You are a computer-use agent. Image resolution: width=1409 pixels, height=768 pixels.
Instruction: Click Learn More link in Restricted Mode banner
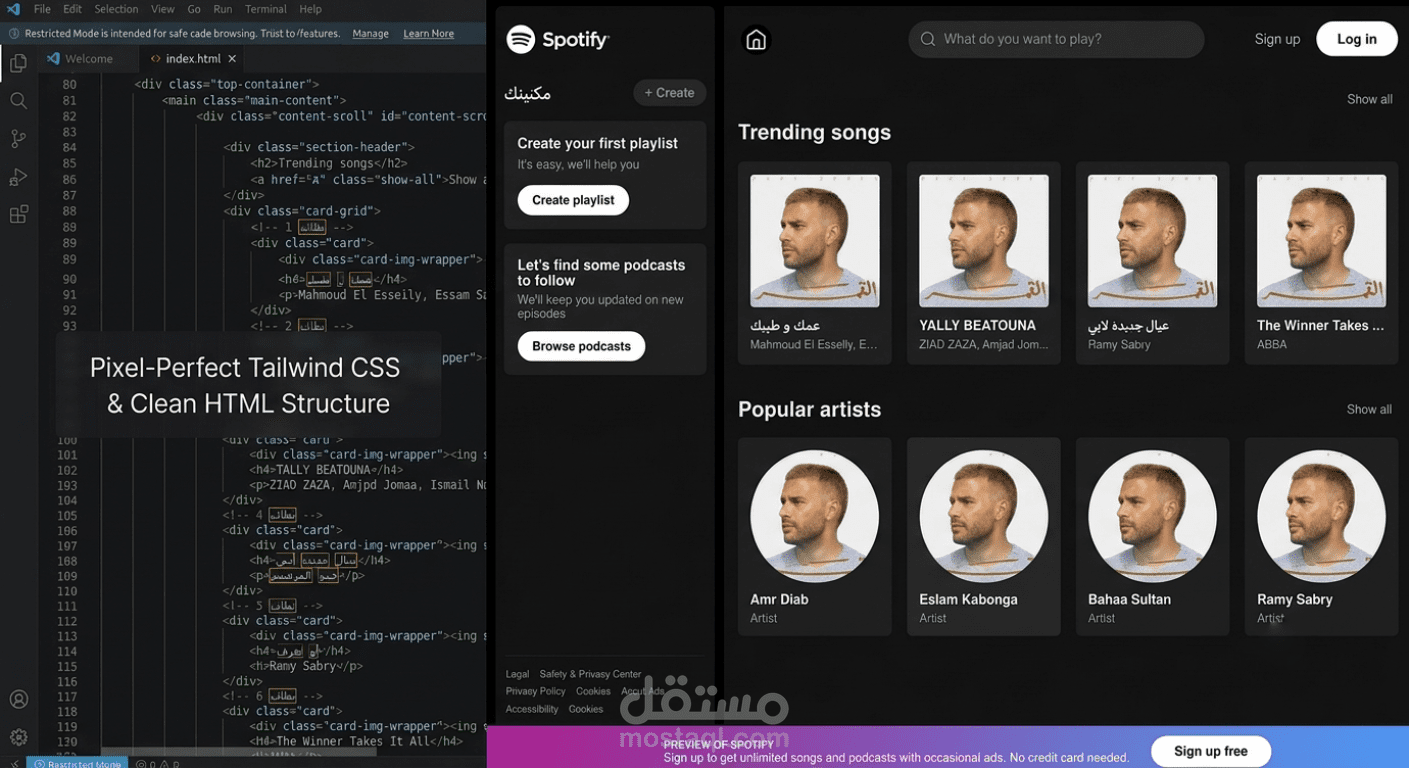pos(428,33)
